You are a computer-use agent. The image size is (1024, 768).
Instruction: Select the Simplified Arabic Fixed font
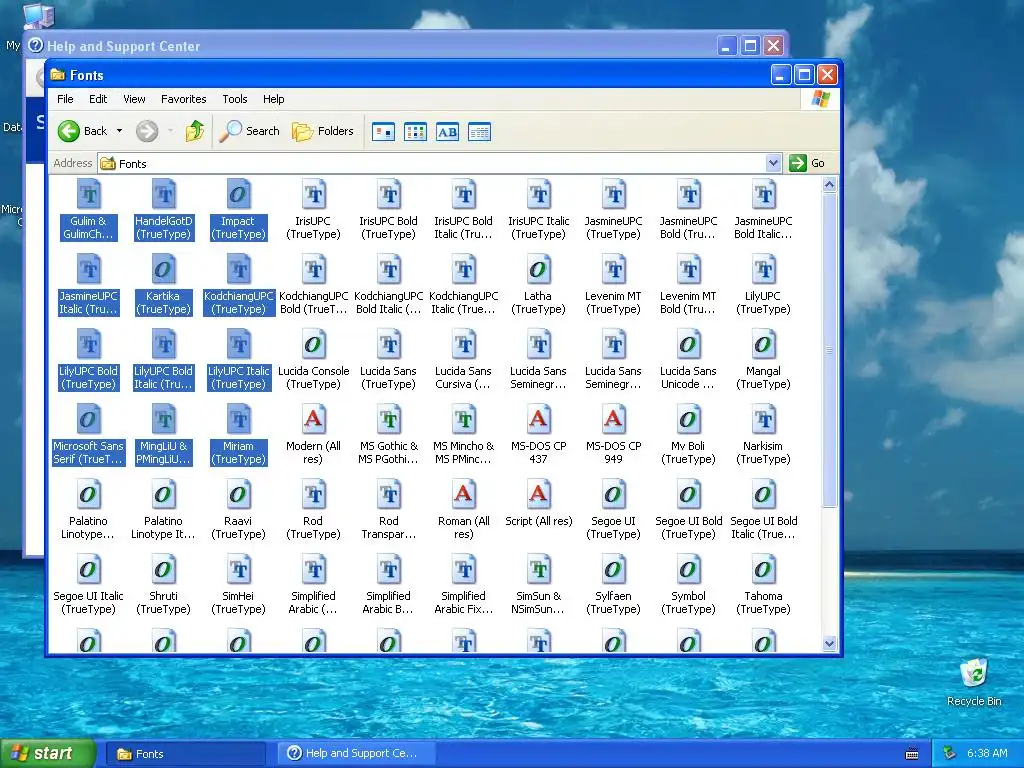point(463,586)
